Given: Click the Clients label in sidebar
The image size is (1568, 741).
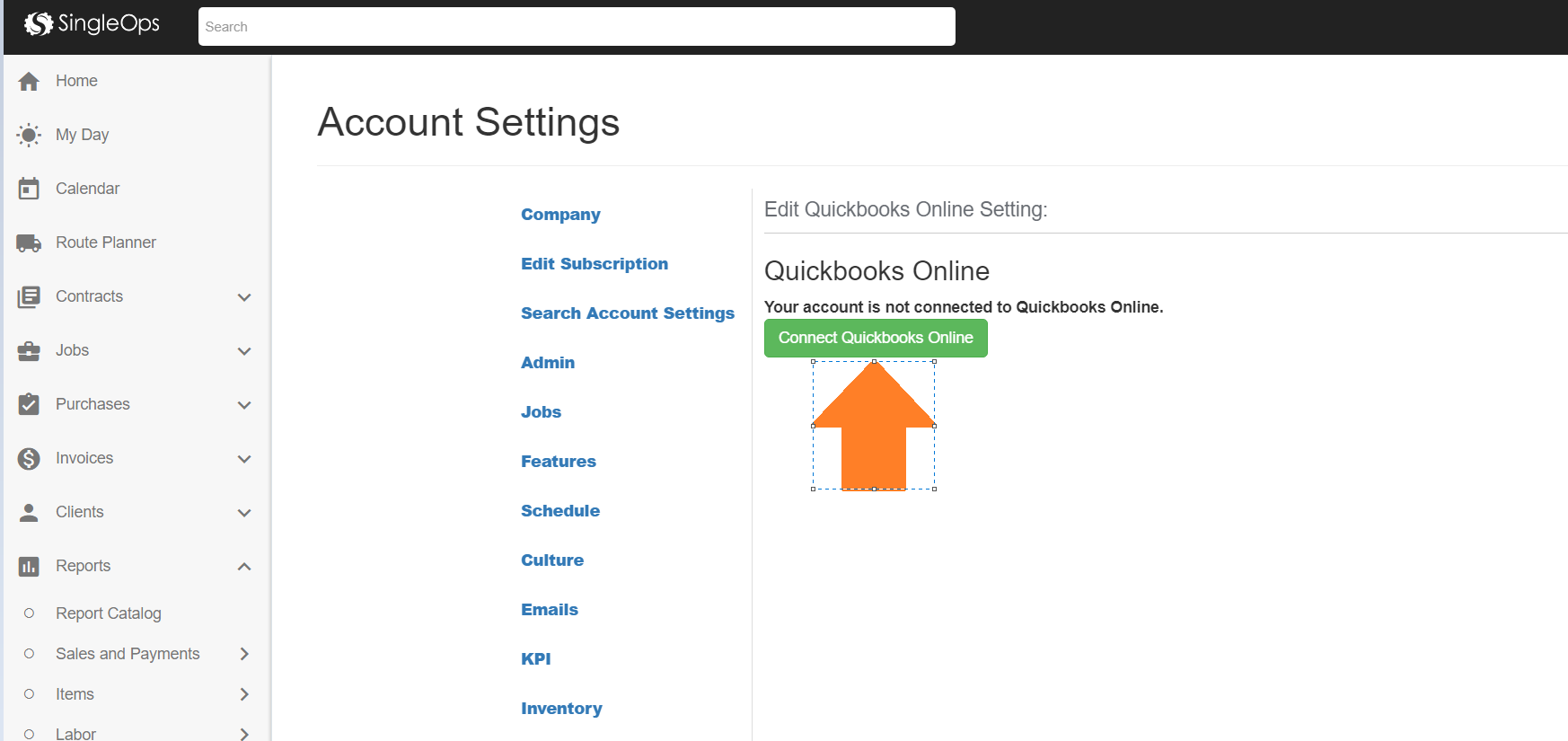Looking at the screenshot, I should coord(79,512).
